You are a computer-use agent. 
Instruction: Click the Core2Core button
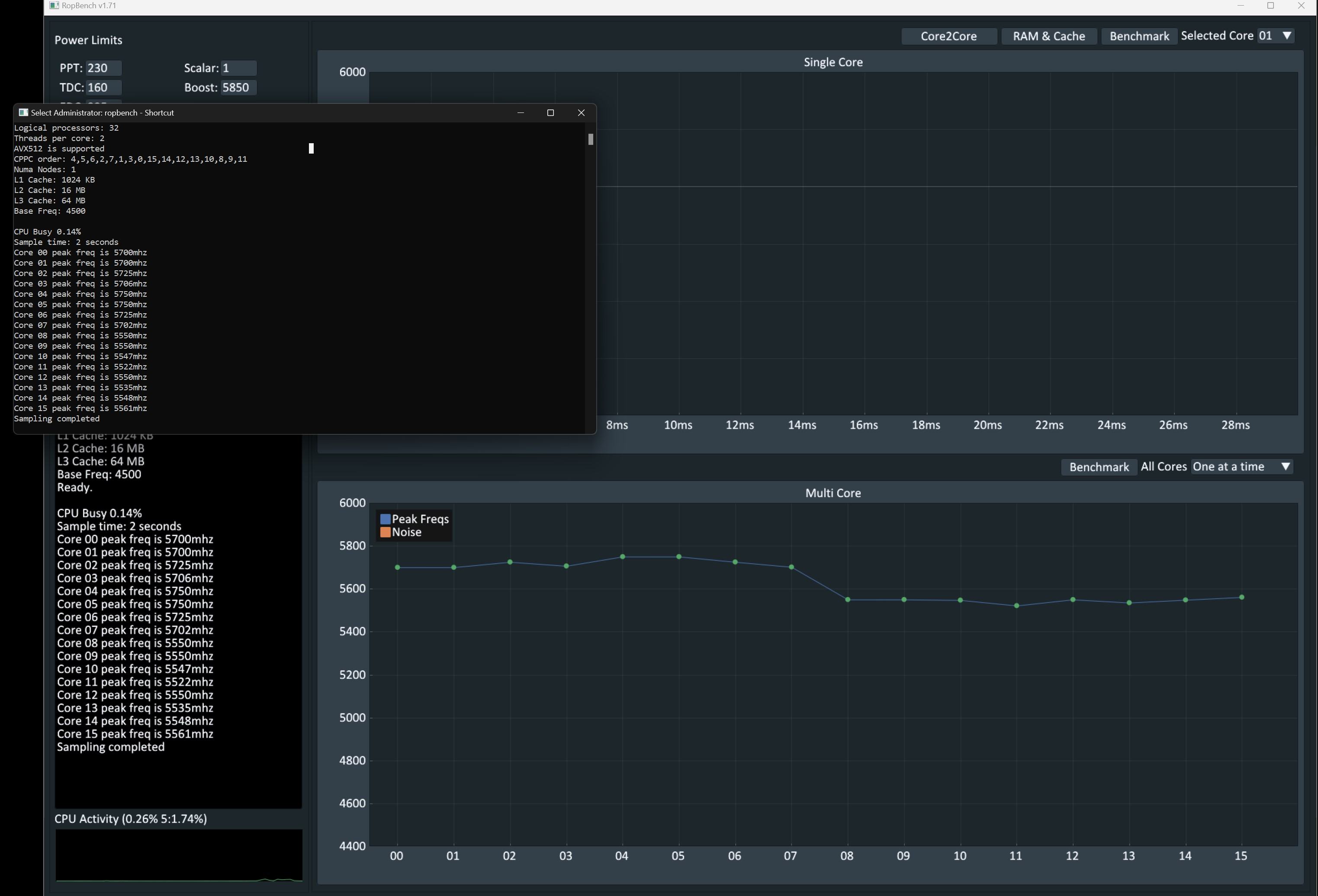pos(948,36)
